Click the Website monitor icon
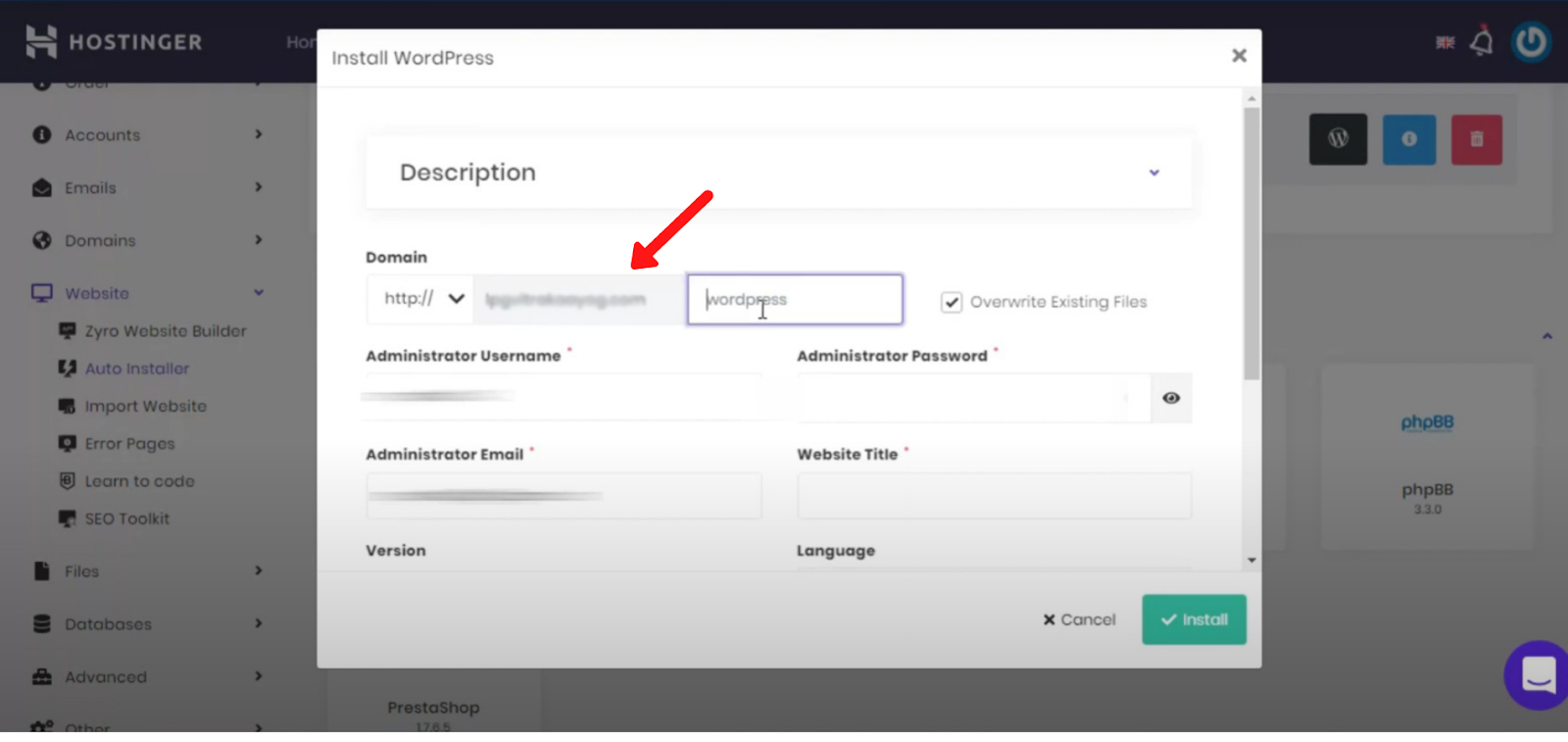Image resolution: width=1568 pixels, height=742 pixels. click(41, 293)
